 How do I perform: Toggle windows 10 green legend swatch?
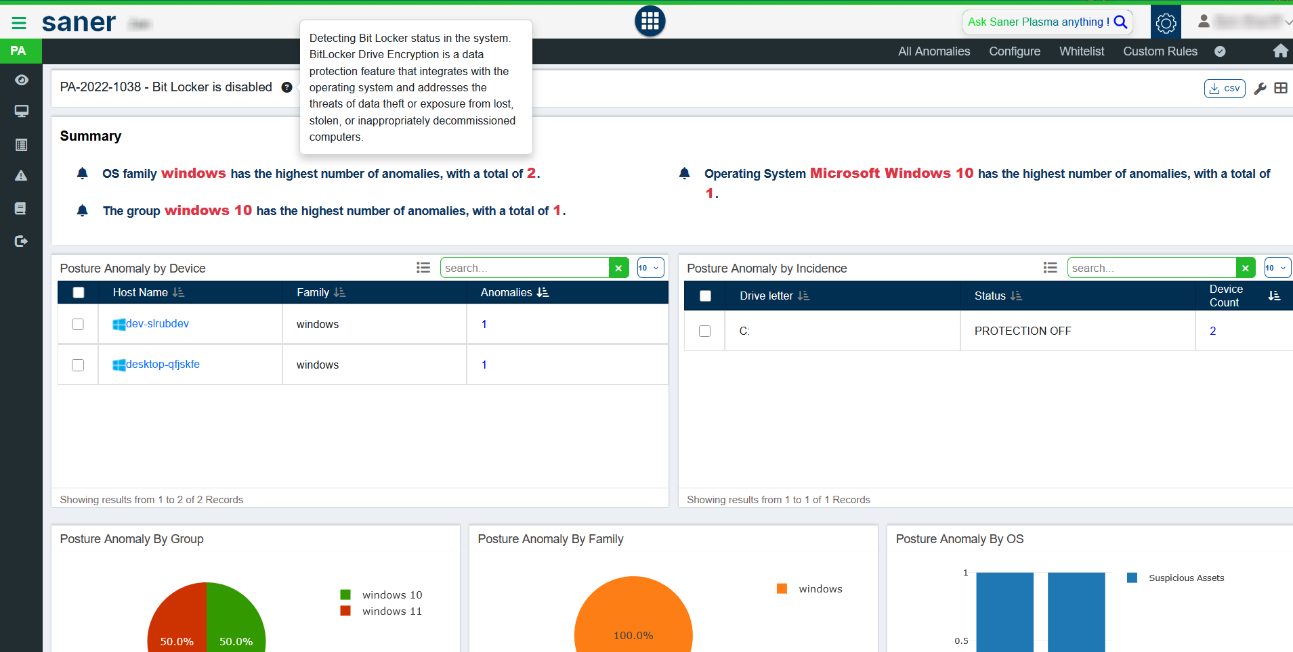346,595
